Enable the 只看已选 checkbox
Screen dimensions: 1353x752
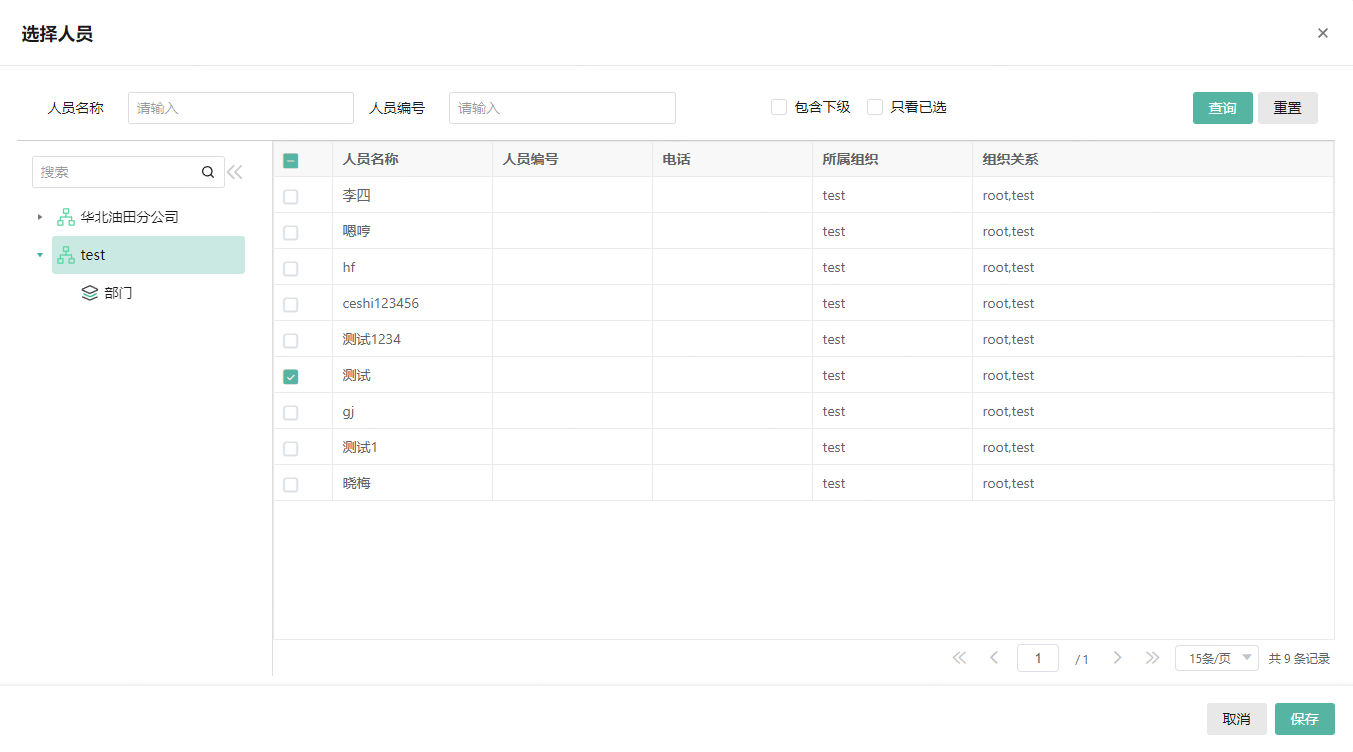[874, 106]
